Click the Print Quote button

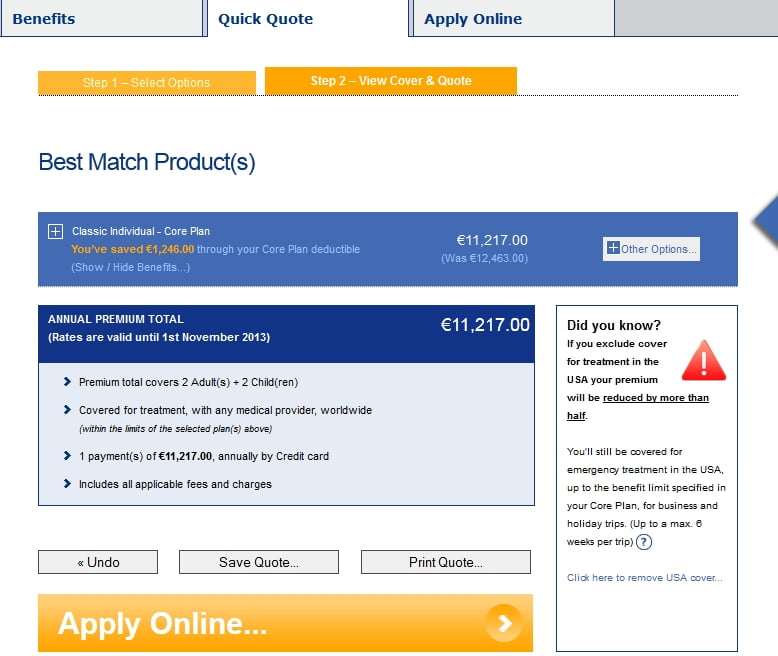click(x=445, y=562)
